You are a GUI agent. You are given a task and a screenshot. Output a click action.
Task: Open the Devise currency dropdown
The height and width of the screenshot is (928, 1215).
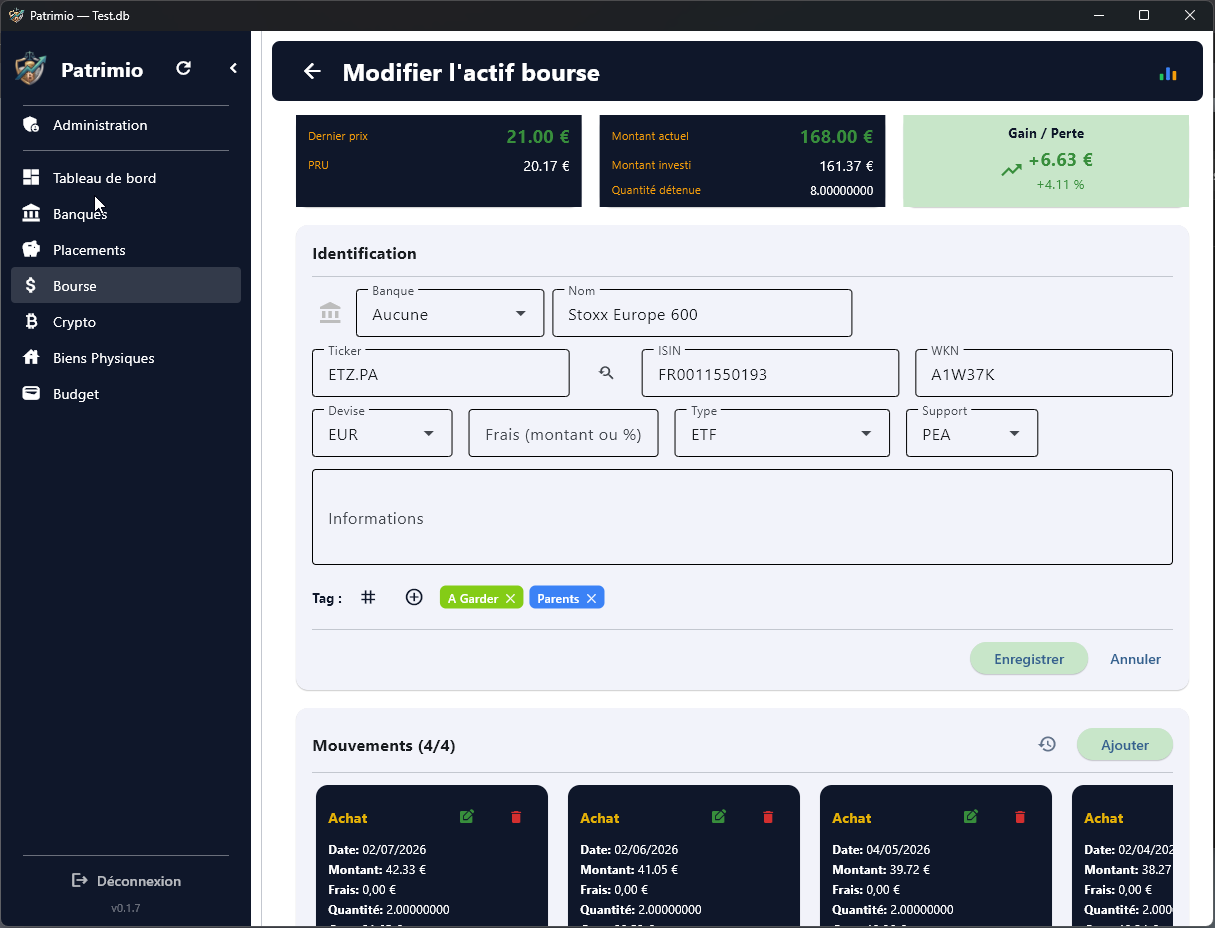coord(382,433)
